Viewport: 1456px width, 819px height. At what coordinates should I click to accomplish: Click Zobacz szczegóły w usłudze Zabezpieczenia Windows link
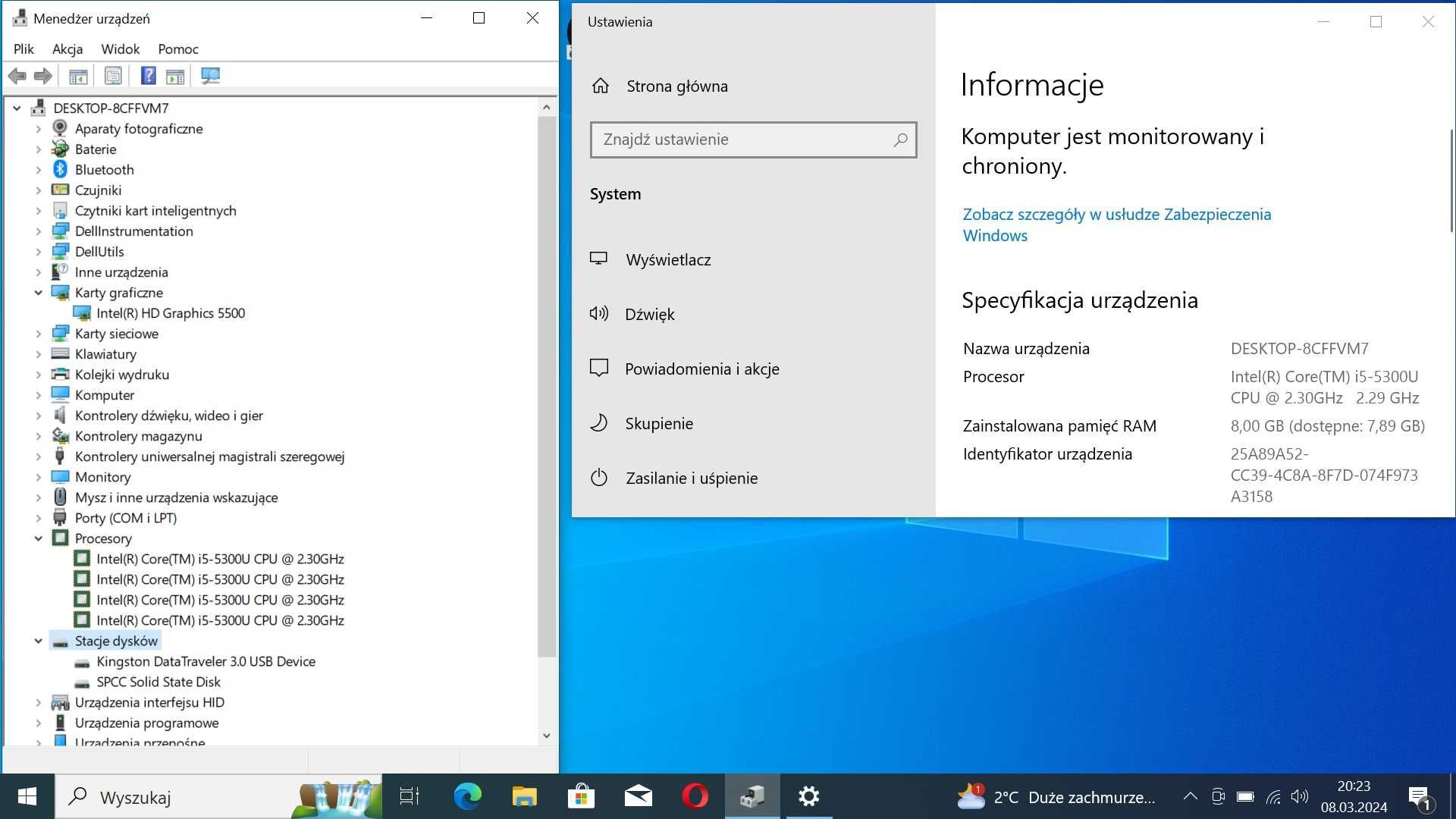coord(1116,224)
